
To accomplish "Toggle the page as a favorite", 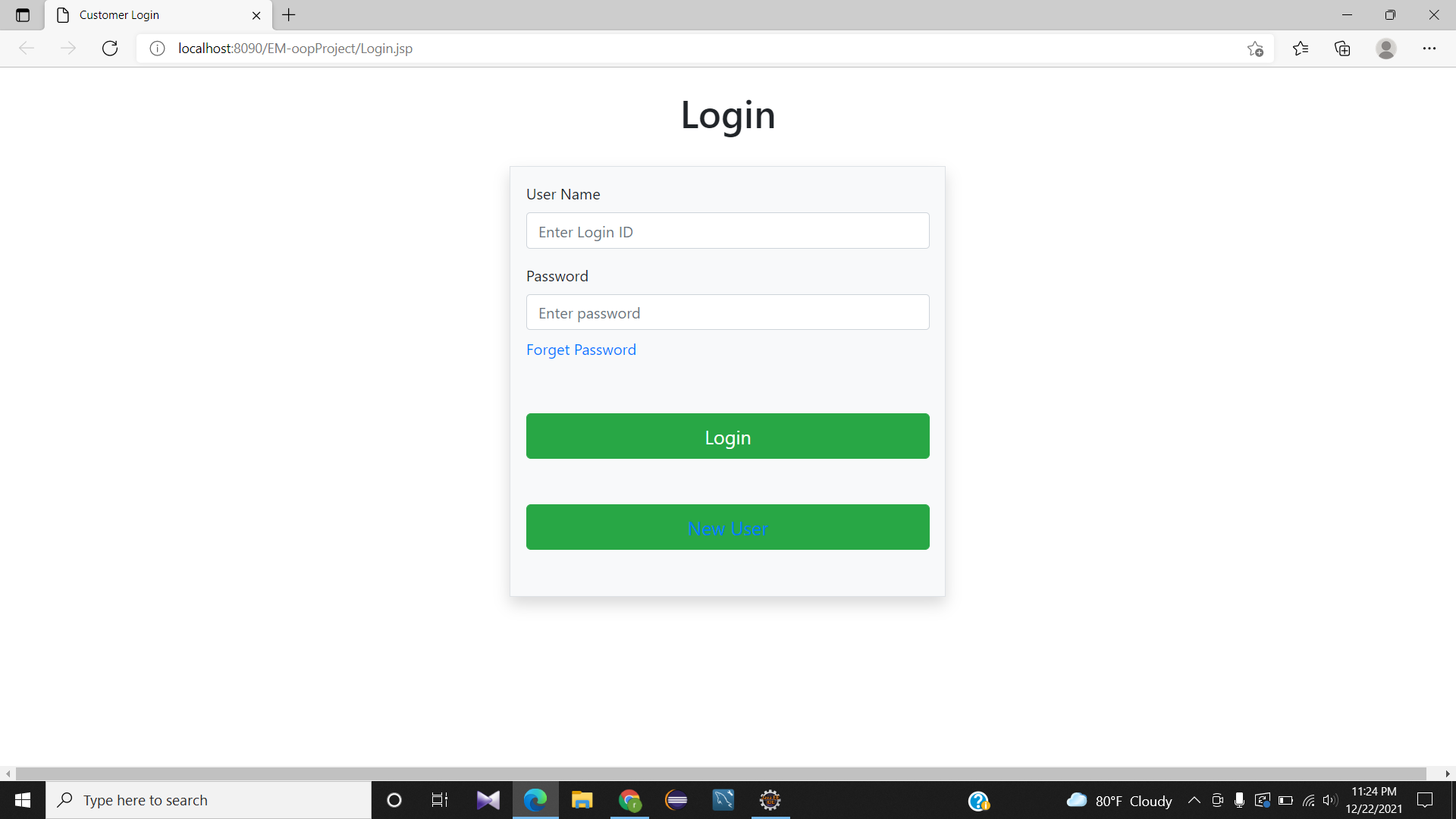I will (1255, 48).
